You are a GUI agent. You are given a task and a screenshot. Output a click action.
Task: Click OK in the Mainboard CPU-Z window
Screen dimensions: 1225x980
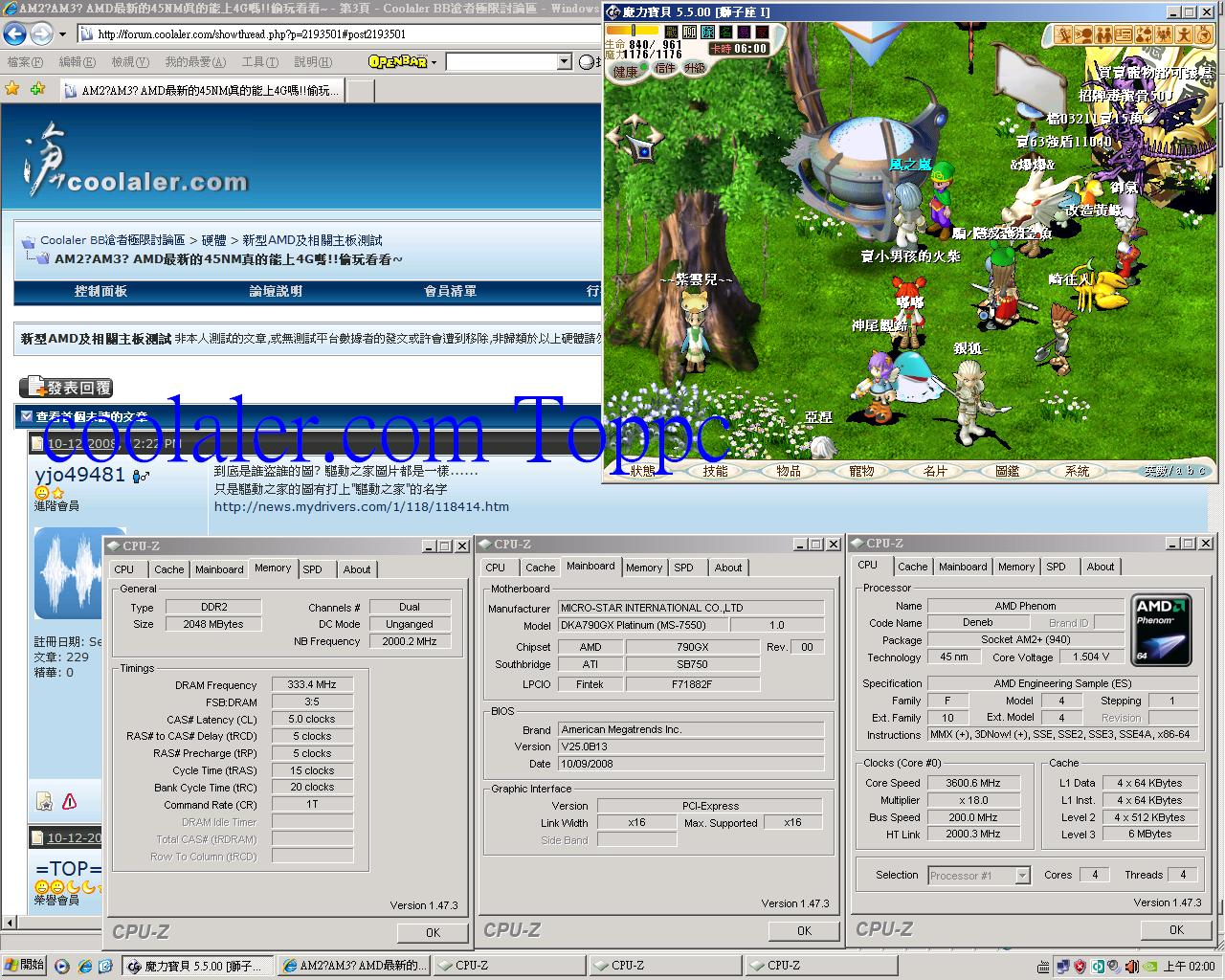click(804, 930)
